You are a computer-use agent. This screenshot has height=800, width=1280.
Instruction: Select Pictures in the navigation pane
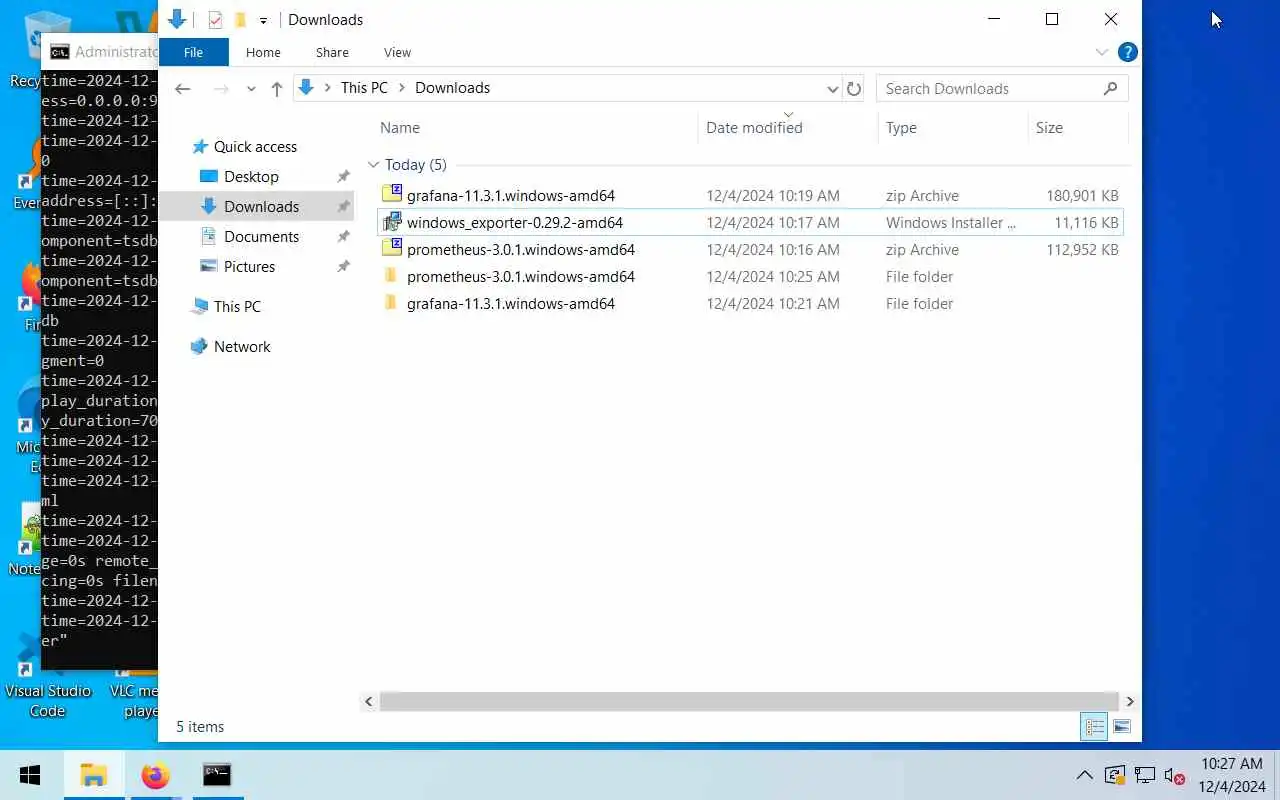pos(249,266)
